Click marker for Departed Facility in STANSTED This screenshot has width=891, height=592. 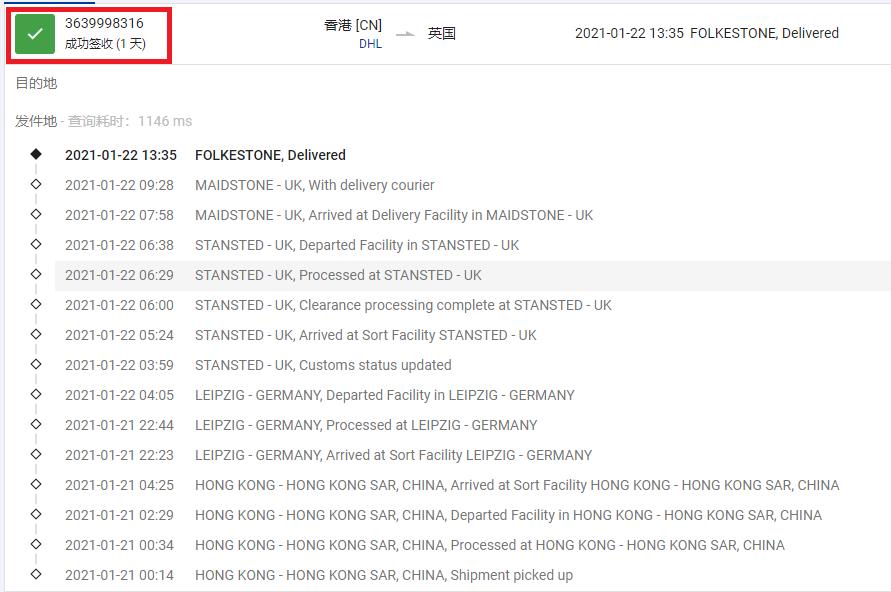[36, 244]
